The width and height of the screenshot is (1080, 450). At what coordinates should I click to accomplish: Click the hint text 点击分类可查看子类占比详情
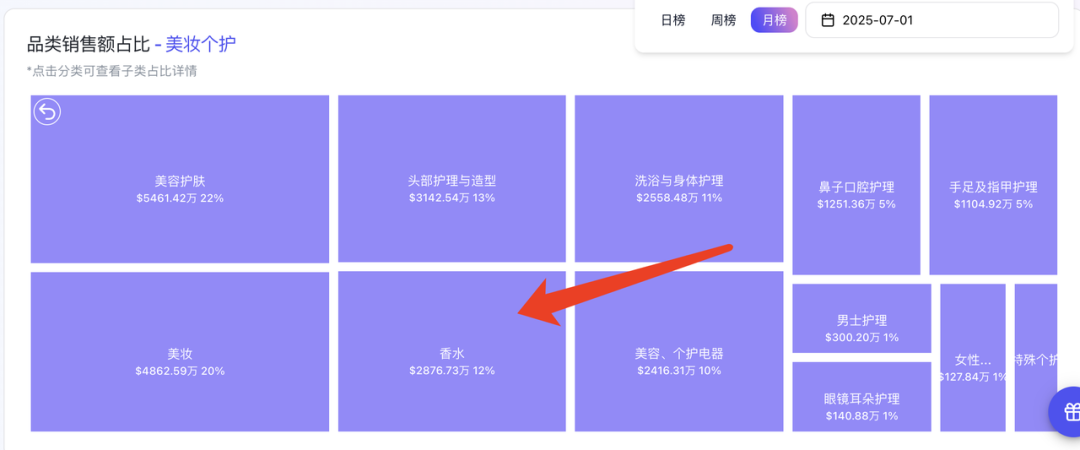tap(112, 70)
